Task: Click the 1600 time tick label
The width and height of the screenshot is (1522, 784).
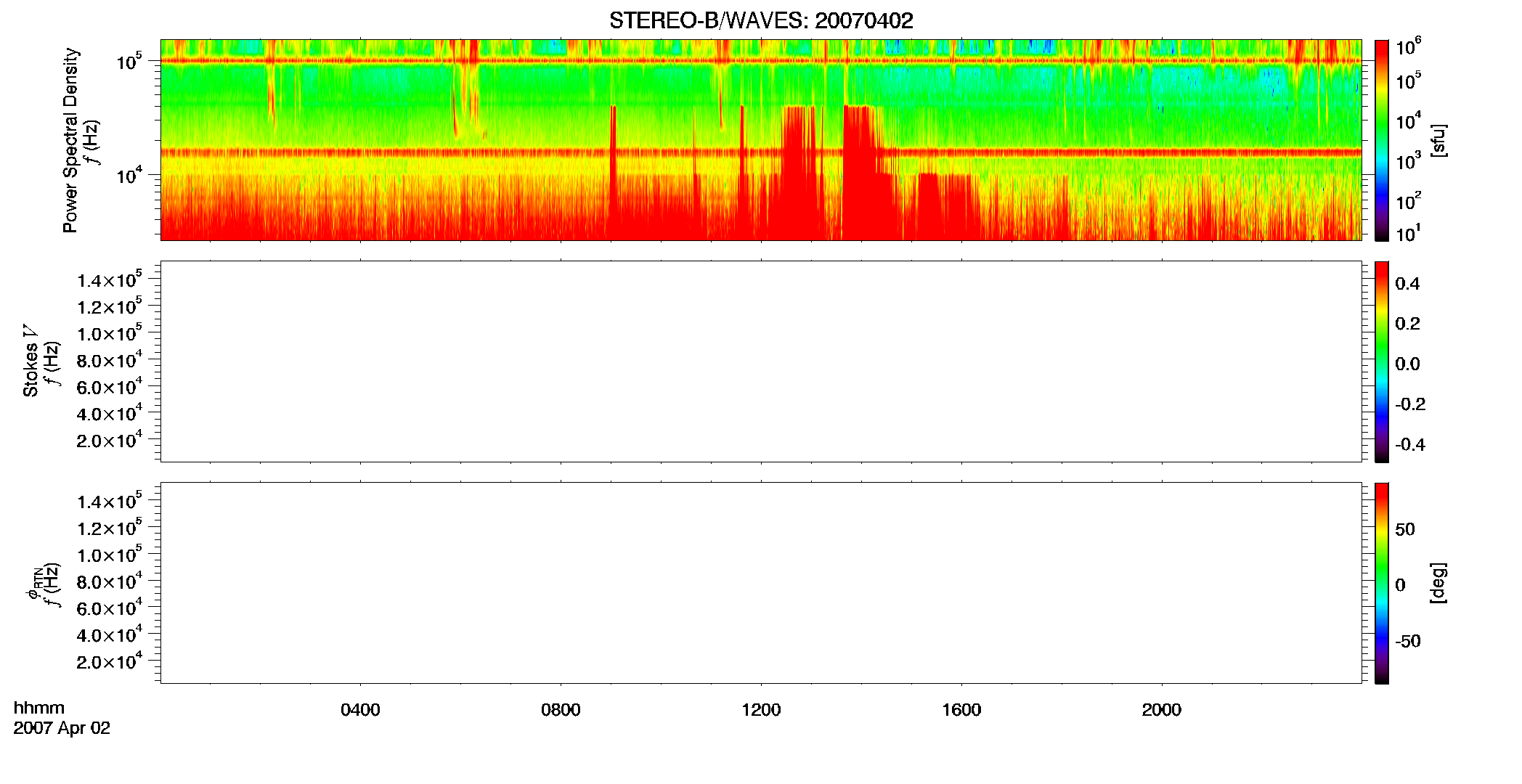Action: click(x=961, y=710)
